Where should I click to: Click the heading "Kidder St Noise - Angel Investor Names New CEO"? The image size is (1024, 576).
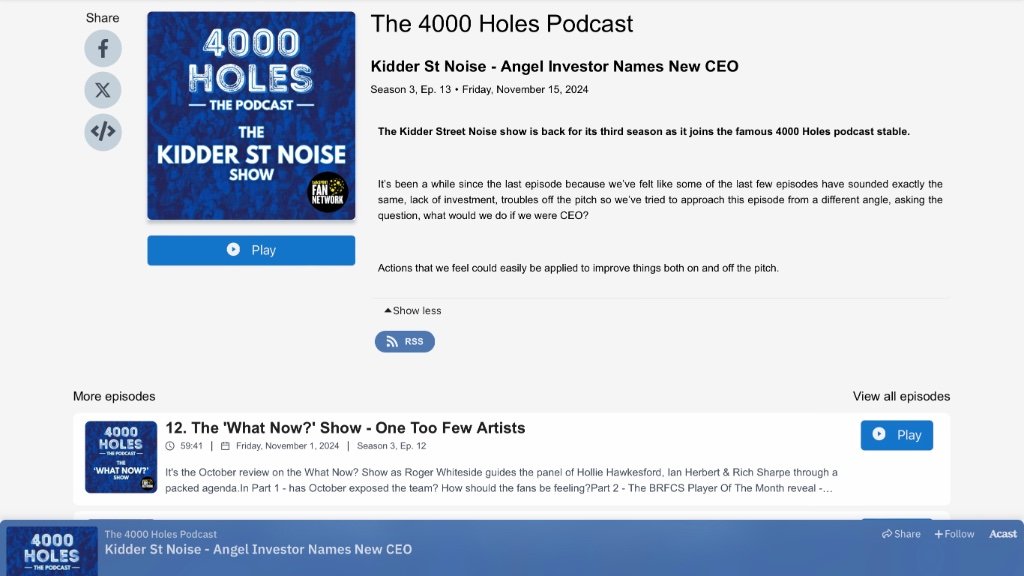point(554,67)
